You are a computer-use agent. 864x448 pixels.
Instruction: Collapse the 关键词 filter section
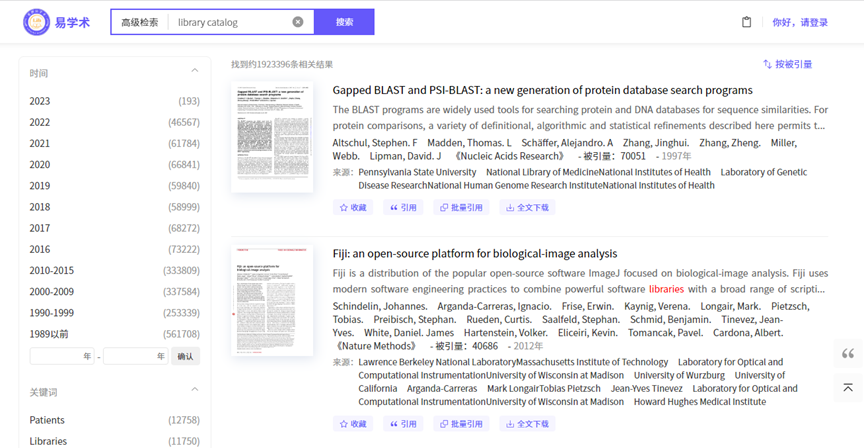[x=195, y=391]
